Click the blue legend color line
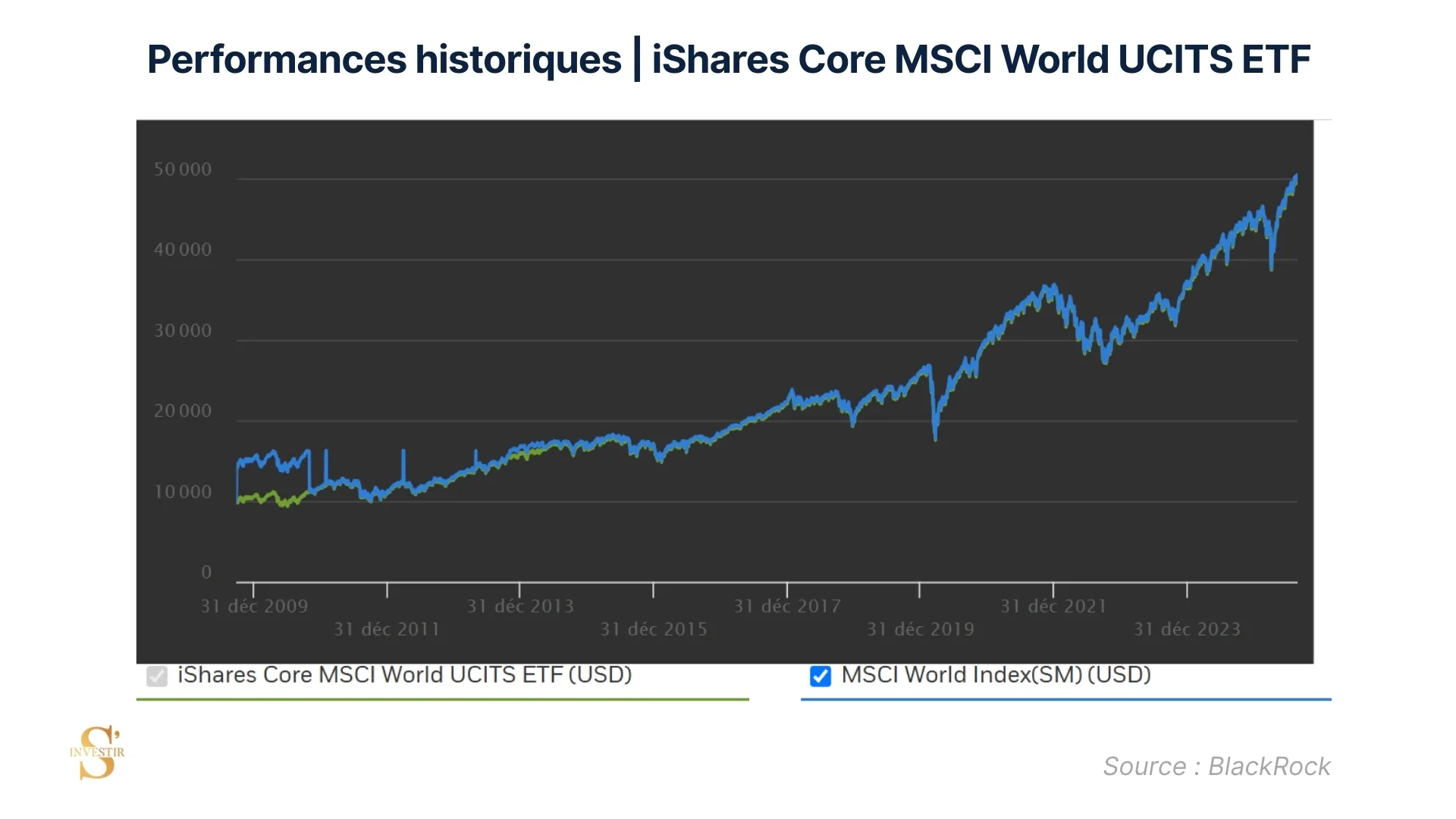This screenshot has width=1456, height=819. pos(1065,699)
